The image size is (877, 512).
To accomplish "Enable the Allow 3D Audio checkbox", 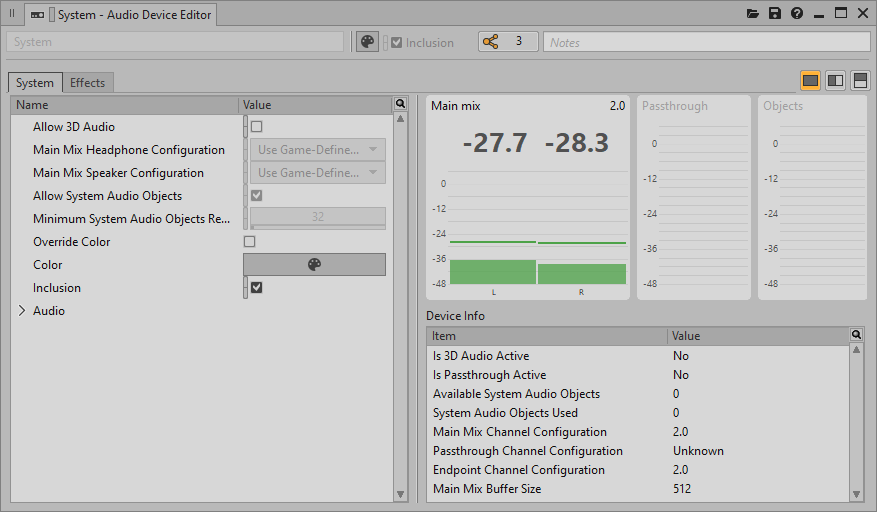I will click(256, 127).
